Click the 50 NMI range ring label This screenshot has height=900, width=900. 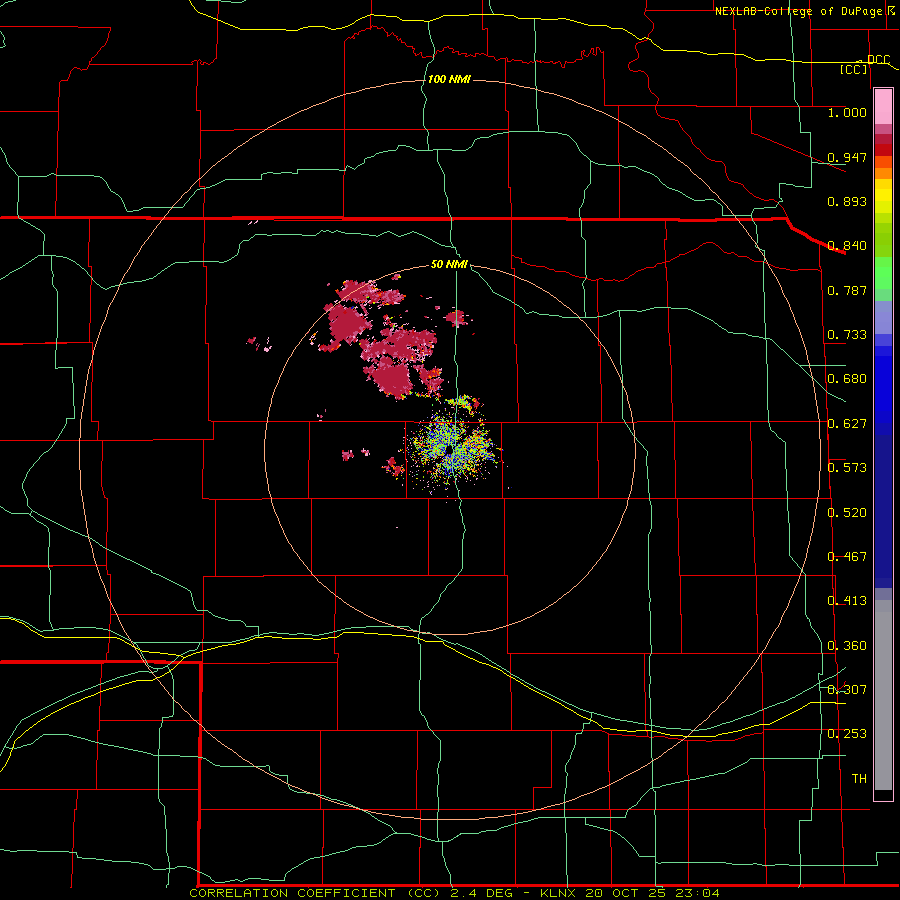click(x=449, y=265)
